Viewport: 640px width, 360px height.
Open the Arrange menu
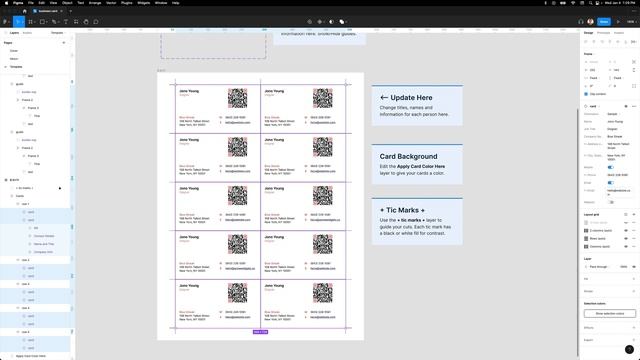point(95,3)
